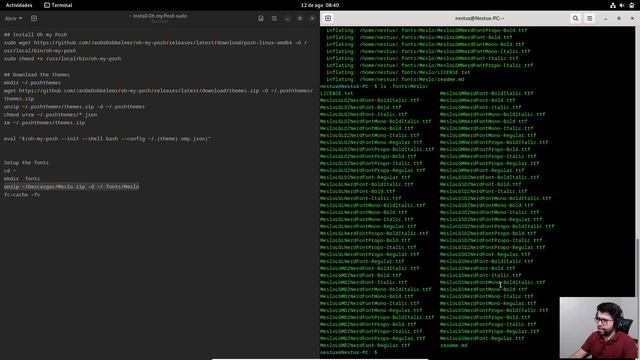Click the 'chmod u+rw ~/.poshthemes/*.json' line
Viewport: 640px width, 360px height.
[51, 115]
